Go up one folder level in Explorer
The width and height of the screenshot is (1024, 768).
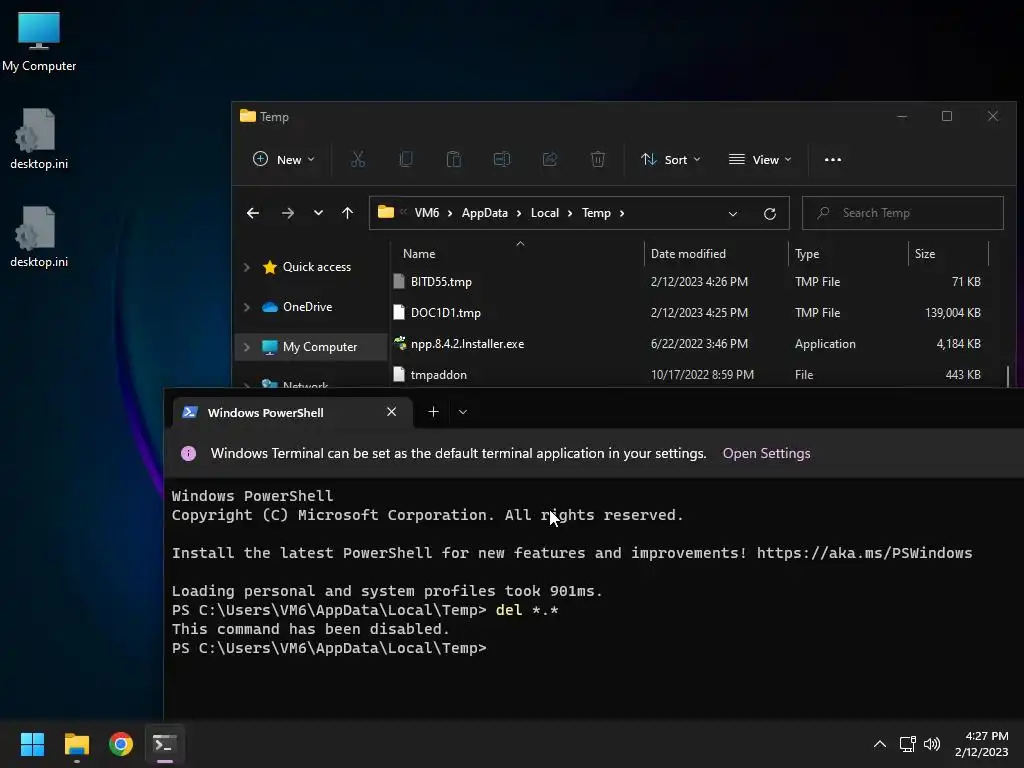[347, 213]
